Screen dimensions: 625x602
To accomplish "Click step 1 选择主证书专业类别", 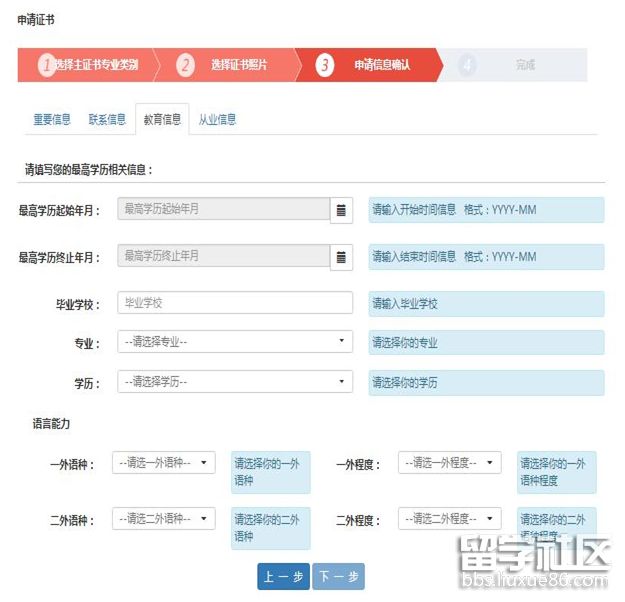I will click(x=88, y=65).
